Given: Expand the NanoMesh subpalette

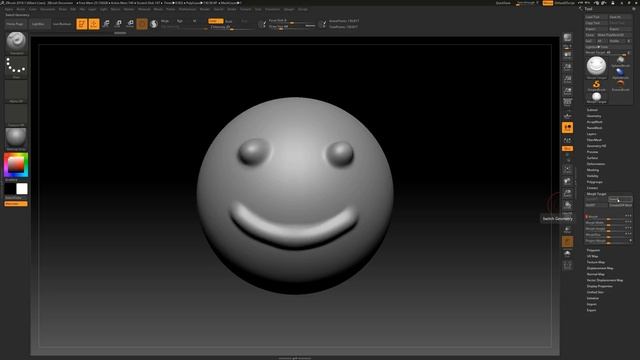Looking at the screenshot, I should coord(595,128).
